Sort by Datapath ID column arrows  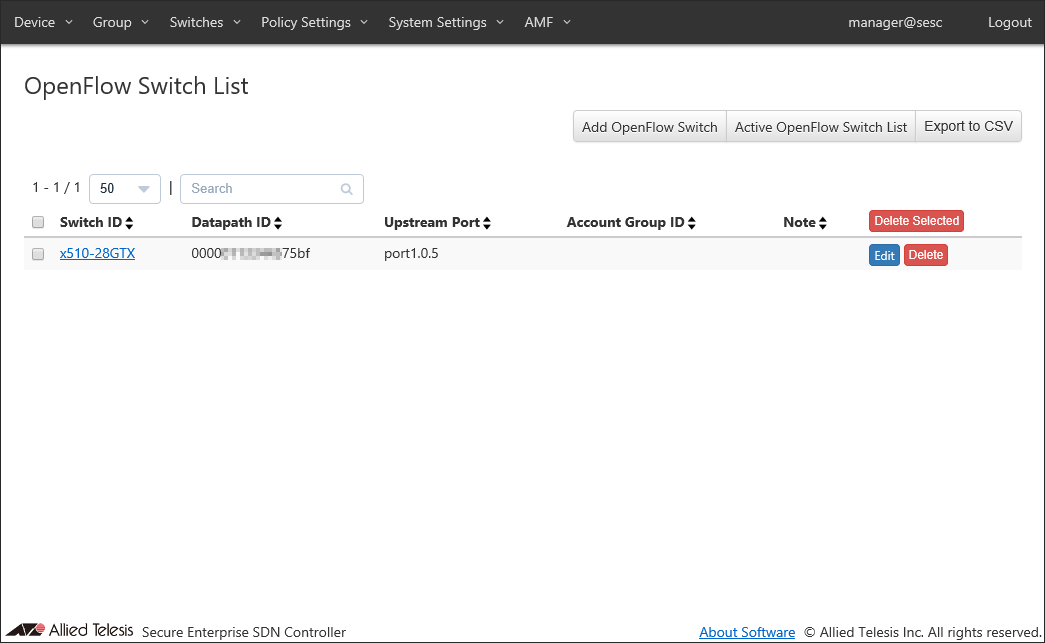coord(278,223)
